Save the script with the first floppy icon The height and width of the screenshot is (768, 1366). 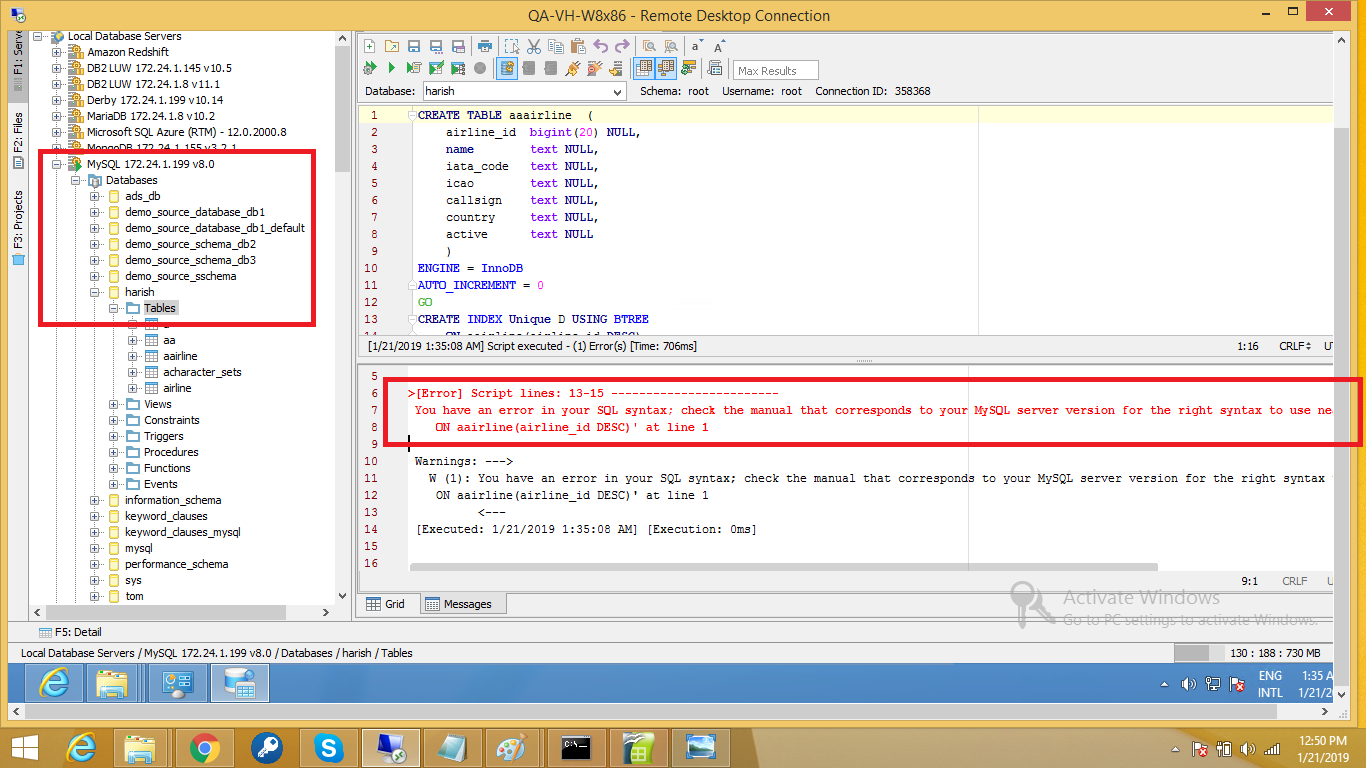(x=414, y=46)
